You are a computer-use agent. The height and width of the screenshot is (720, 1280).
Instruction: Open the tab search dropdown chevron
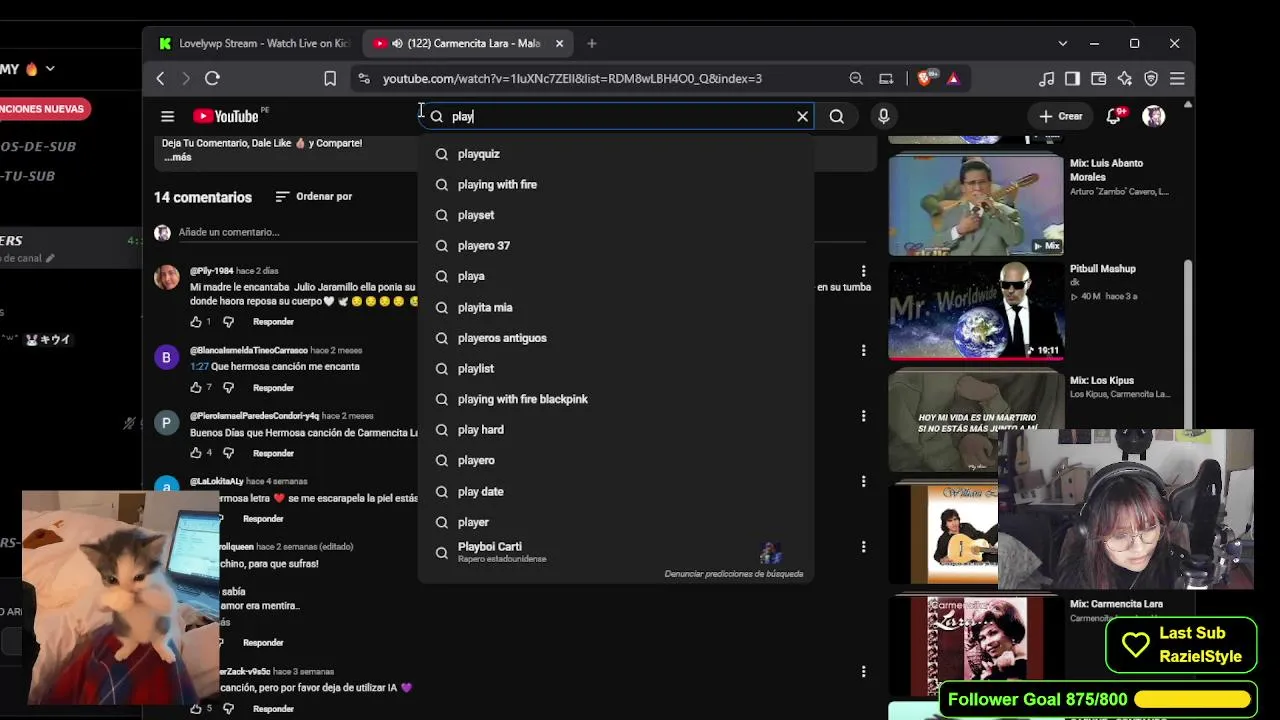tap(1062, 43)
